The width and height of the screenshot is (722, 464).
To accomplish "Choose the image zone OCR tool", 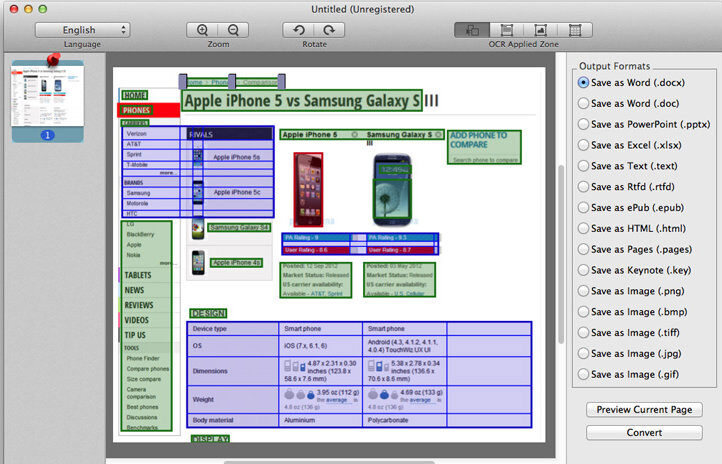I will tap(540, 31).
